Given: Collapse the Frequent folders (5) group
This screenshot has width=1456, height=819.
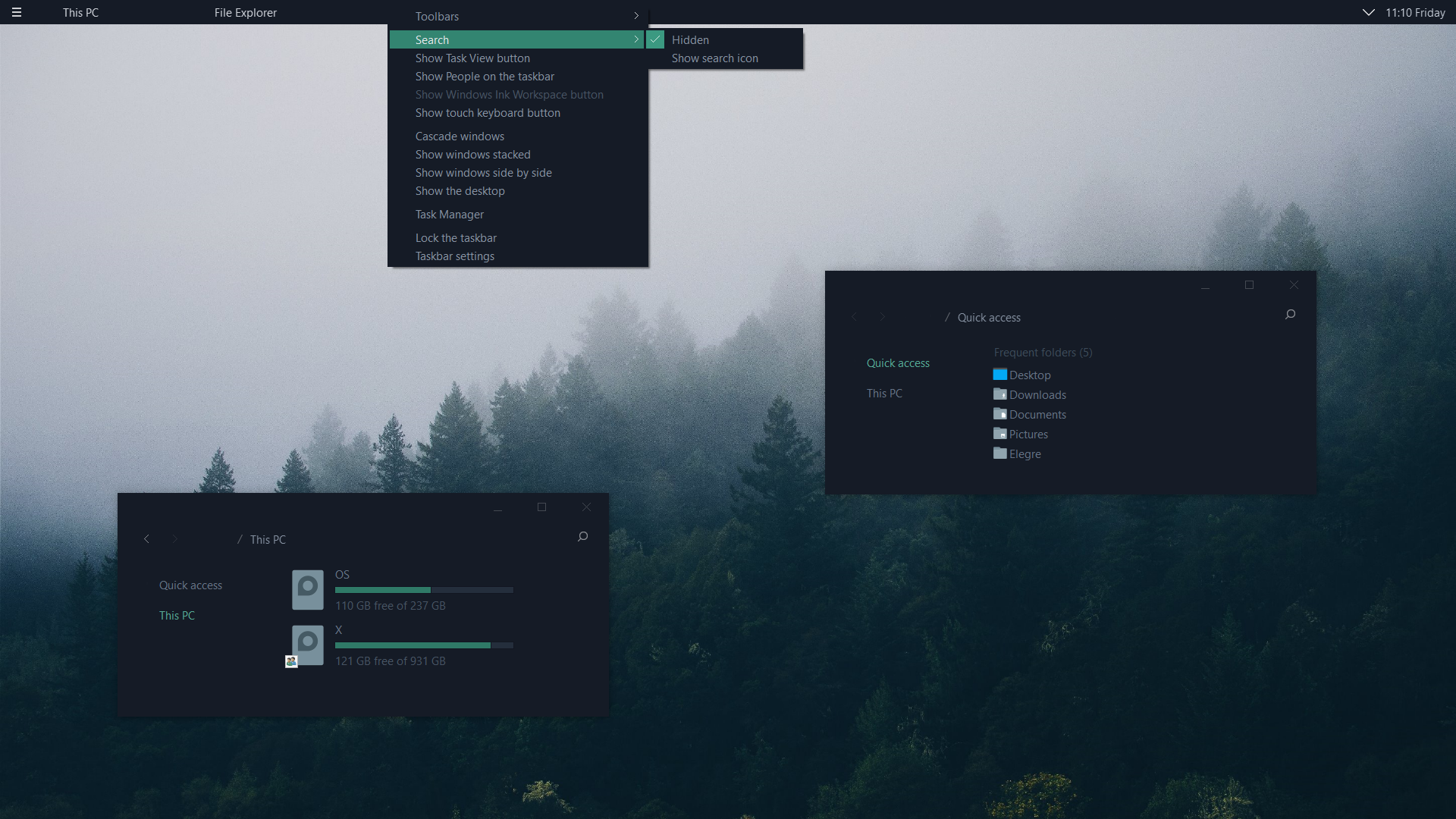Looking at the screenshot, I should pos(1043,353).
